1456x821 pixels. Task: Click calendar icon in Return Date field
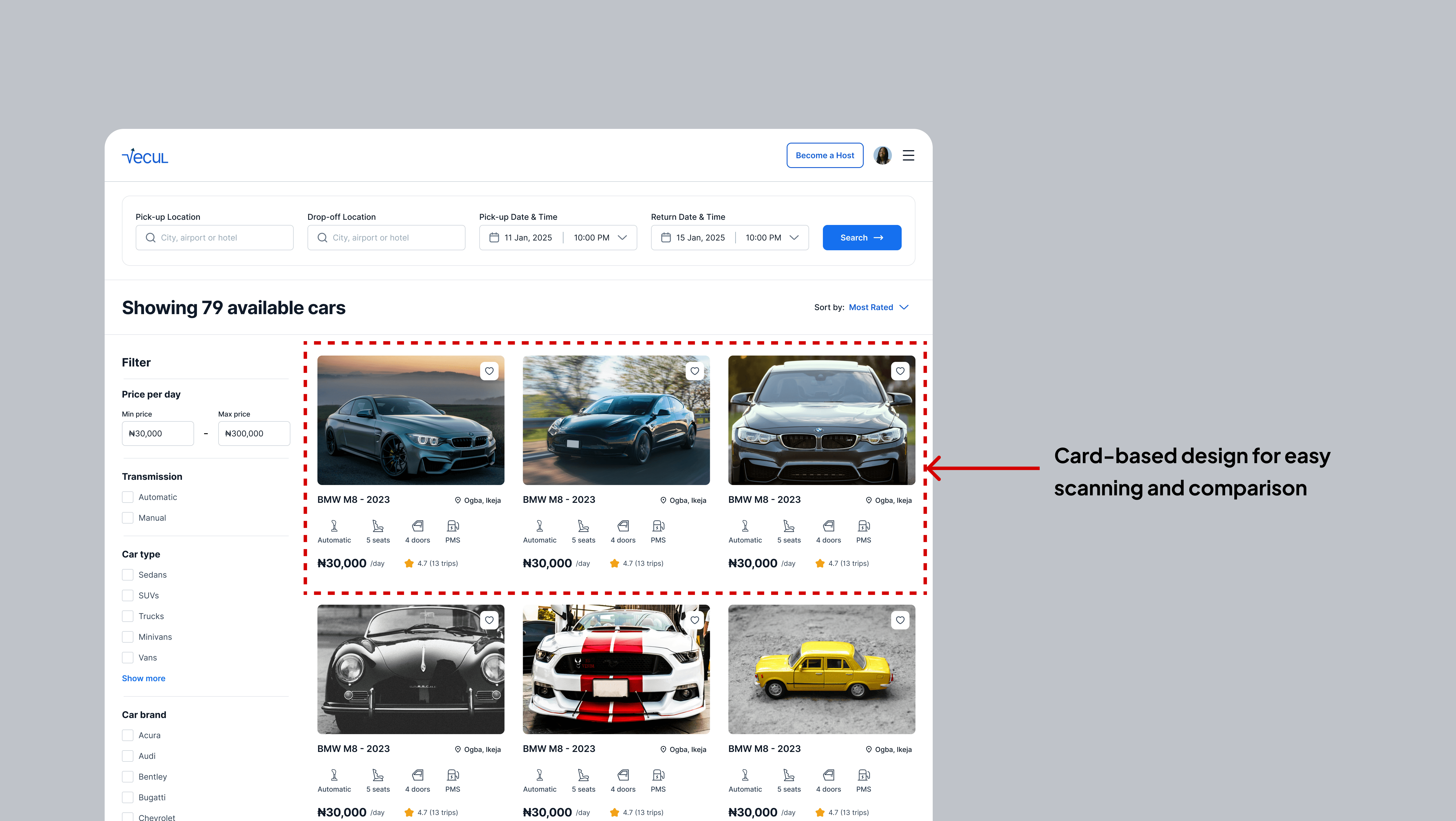click(666, 238)
